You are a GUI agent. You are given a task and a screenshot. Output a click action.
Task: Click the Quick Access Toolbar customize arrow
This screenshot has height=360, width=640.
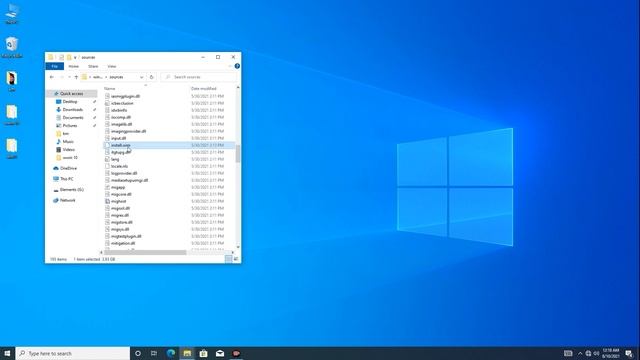click(x=75, y=58)
